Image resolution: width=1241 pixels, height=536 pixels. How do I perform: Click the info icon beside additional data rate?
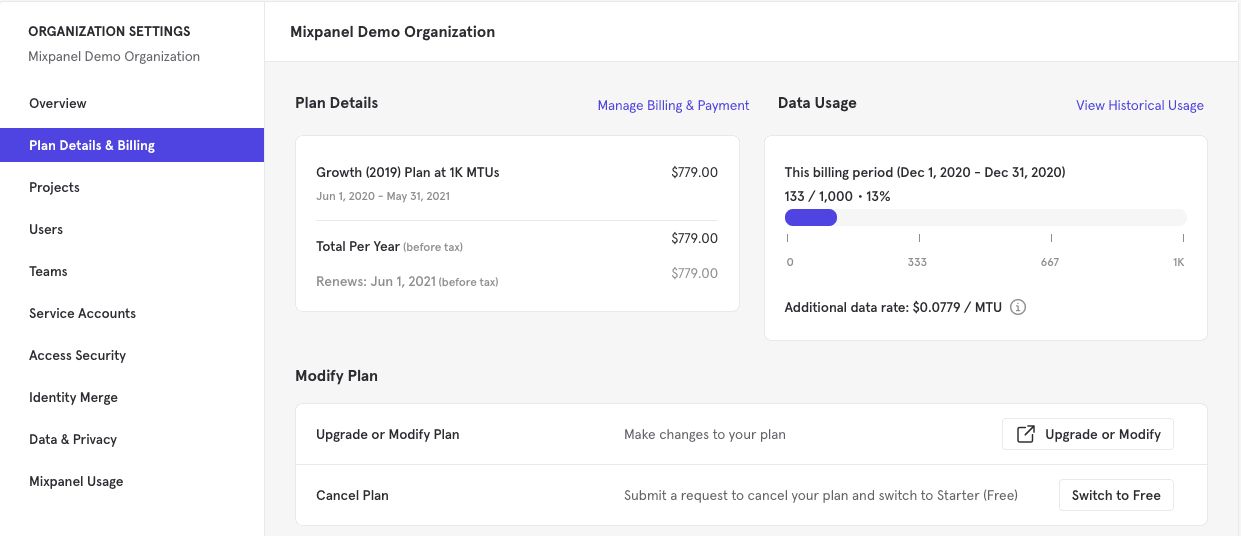click(x=1018, y=308)
